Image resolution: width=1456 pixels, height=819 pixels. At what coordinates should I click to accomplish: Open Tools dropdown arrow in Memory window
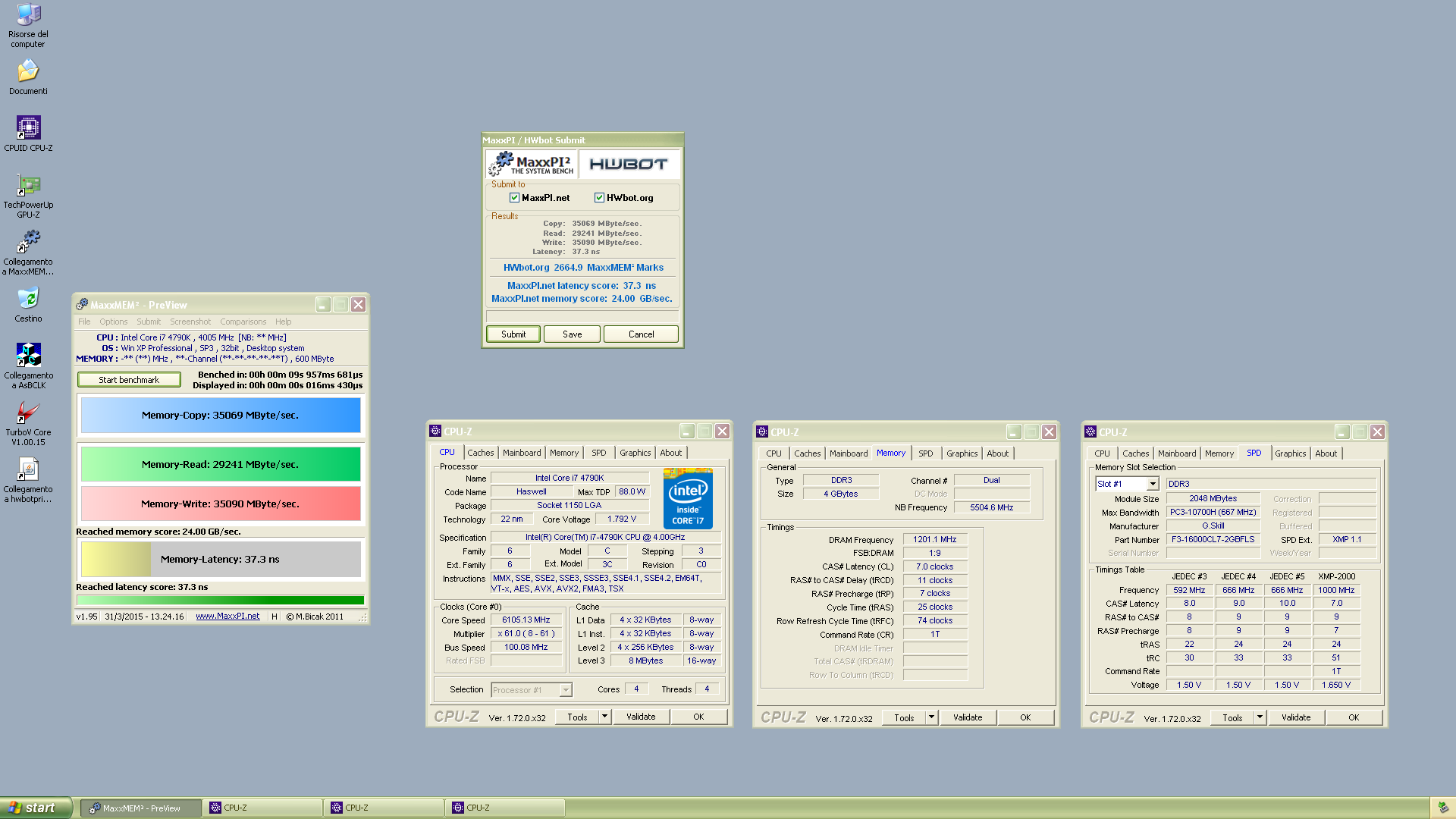(932, 717)
